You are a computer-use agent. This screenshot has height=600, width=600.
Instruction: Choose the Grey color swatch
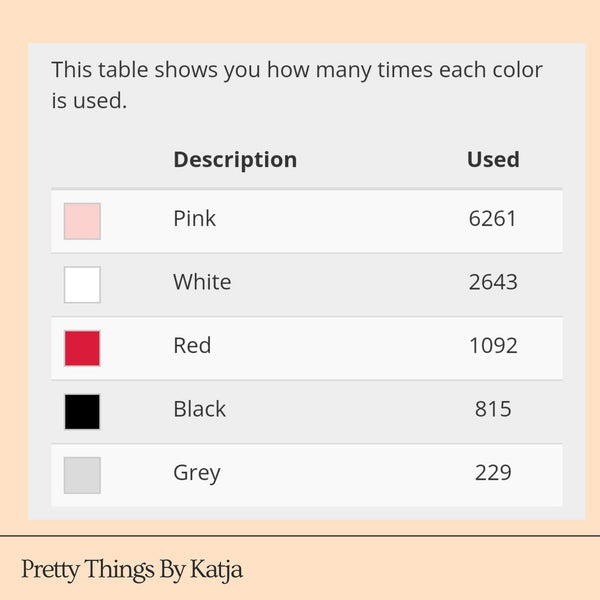82,475
